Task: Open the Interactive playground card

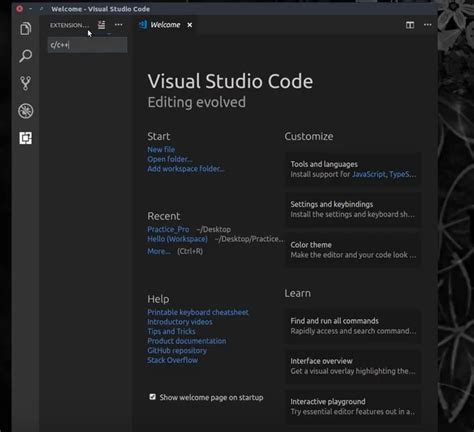Action: coord(353,406)
